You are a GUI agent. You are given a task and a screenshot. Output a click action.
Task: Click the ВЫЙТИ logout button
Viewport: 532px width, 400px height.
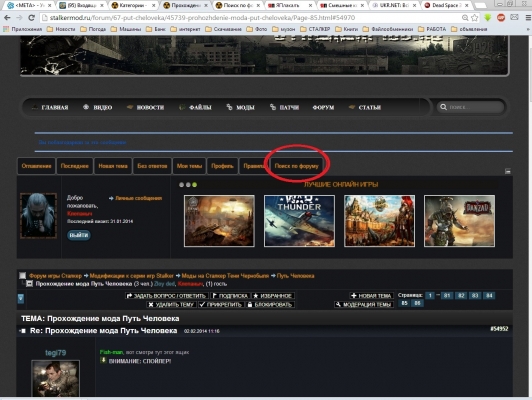79,235
